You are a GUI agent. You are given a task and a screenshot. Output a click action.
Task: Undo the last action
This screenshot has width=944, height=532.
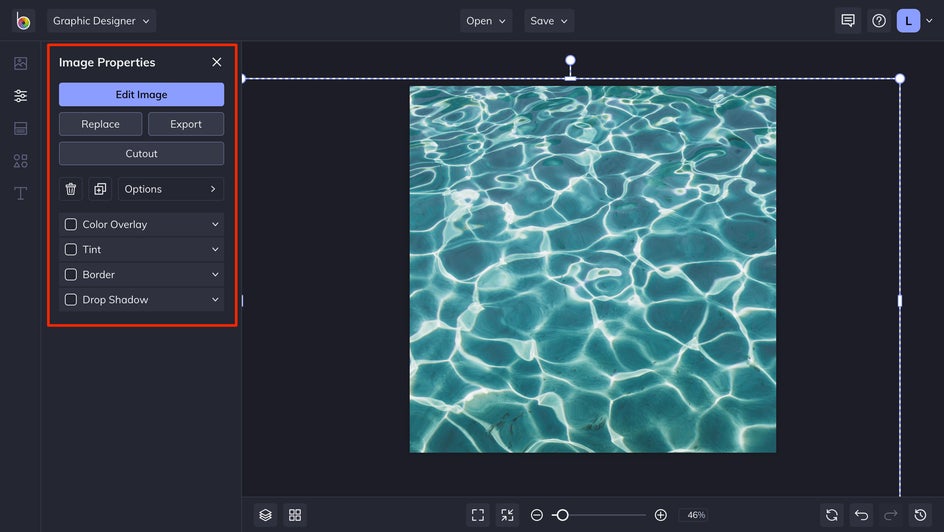pos(862,515)
